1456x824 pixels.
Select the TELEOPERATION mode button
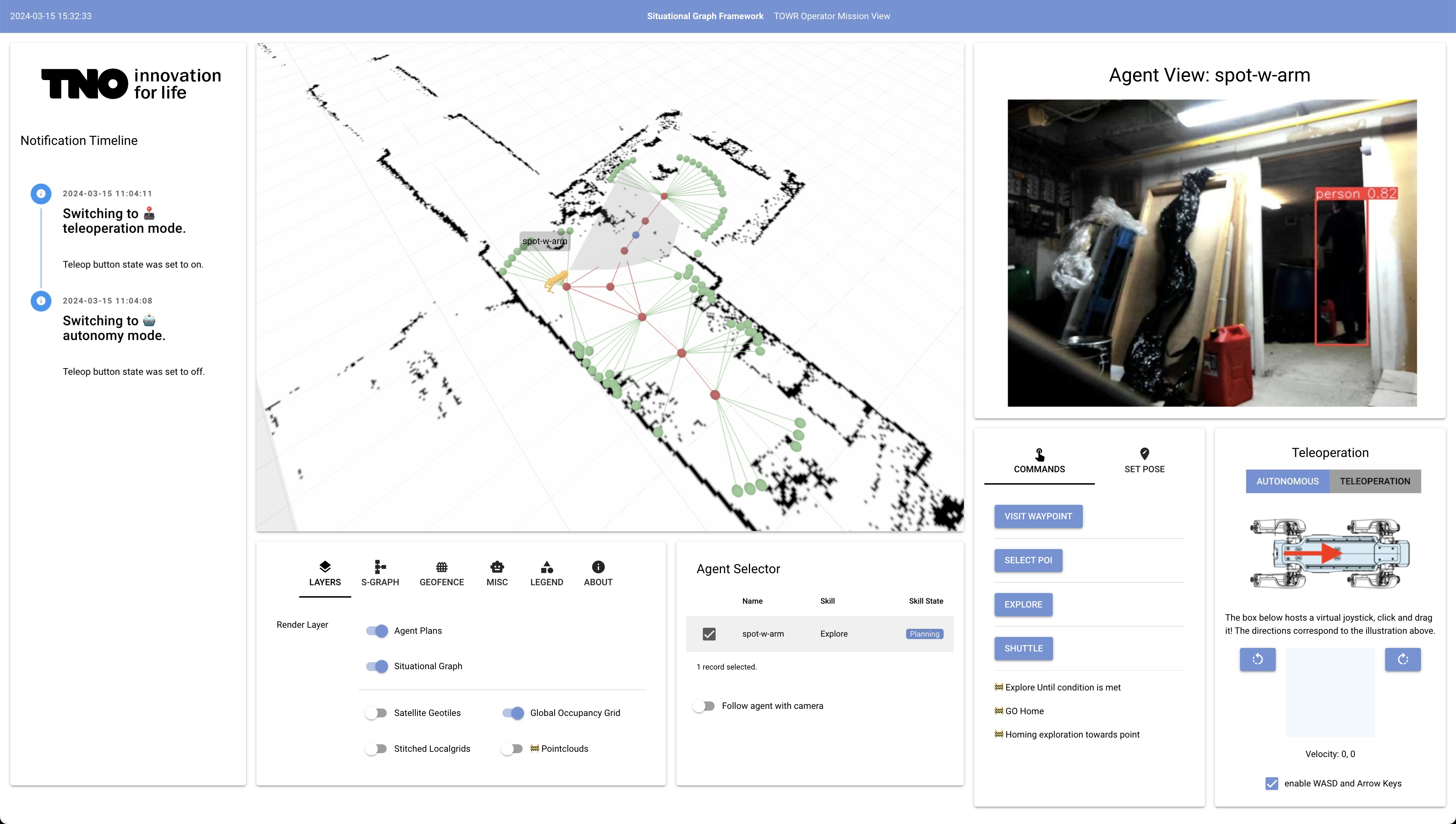pos(1375,481)
